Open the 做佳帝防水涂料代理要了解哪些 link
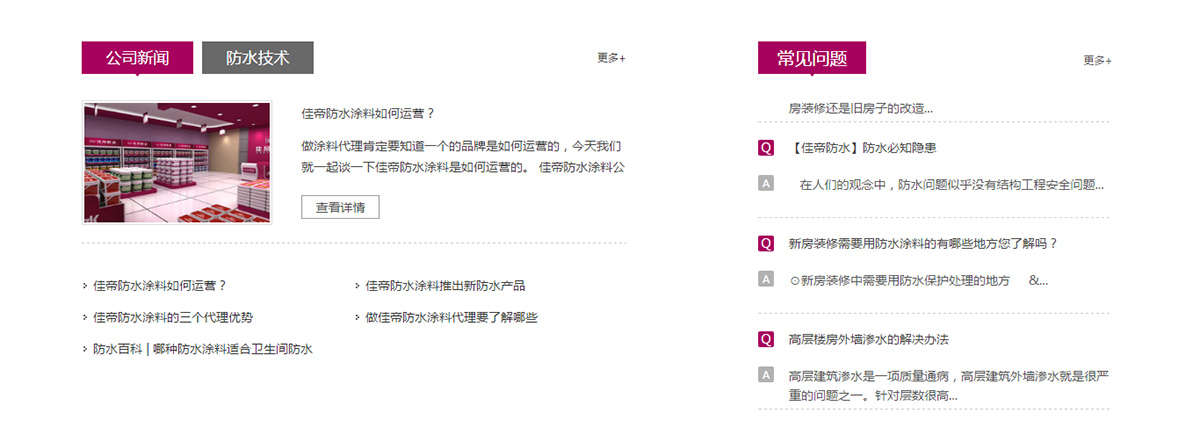Screen dimensions: 1200x448 pyautogui.click(x=451, y=317)
